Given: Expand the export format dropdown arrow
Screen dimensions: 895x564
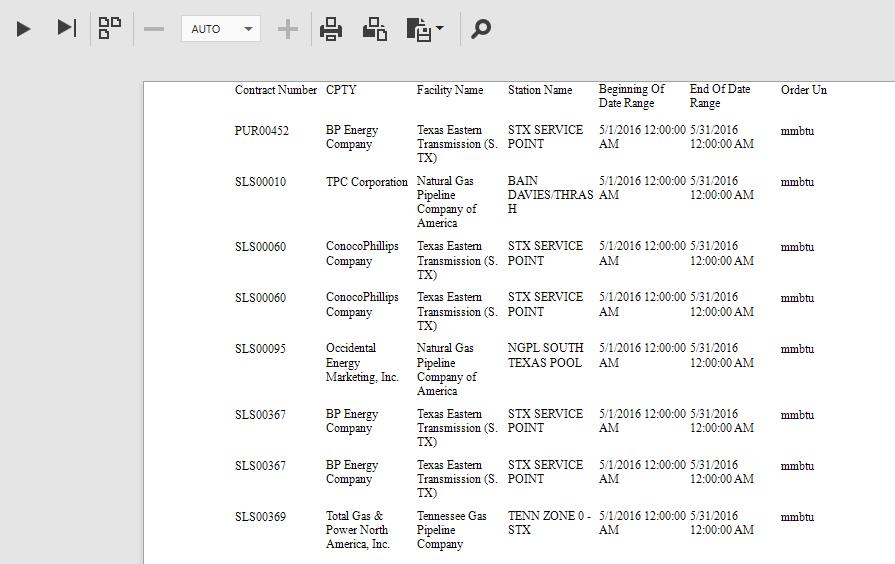Looking at the screenshot, I should [440, 29].
